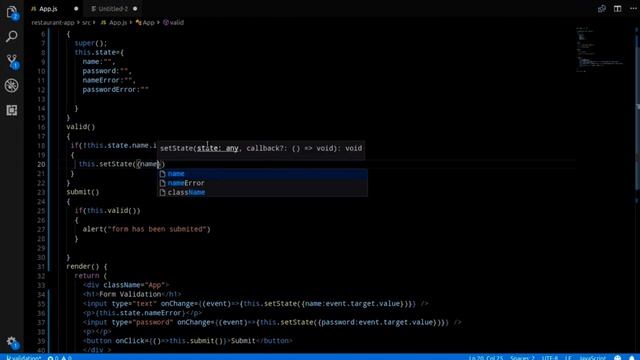Viewport: 640px width, 360px height.
Task: Click 'Form Validation' heading text in code
Action: (130, 294)
